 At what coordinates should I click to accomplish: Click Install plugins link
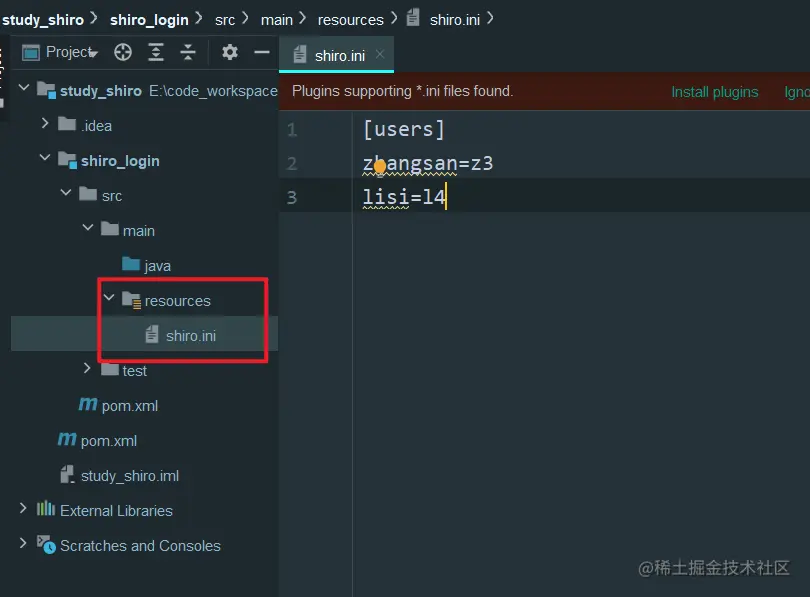click(x=714, y=92)
